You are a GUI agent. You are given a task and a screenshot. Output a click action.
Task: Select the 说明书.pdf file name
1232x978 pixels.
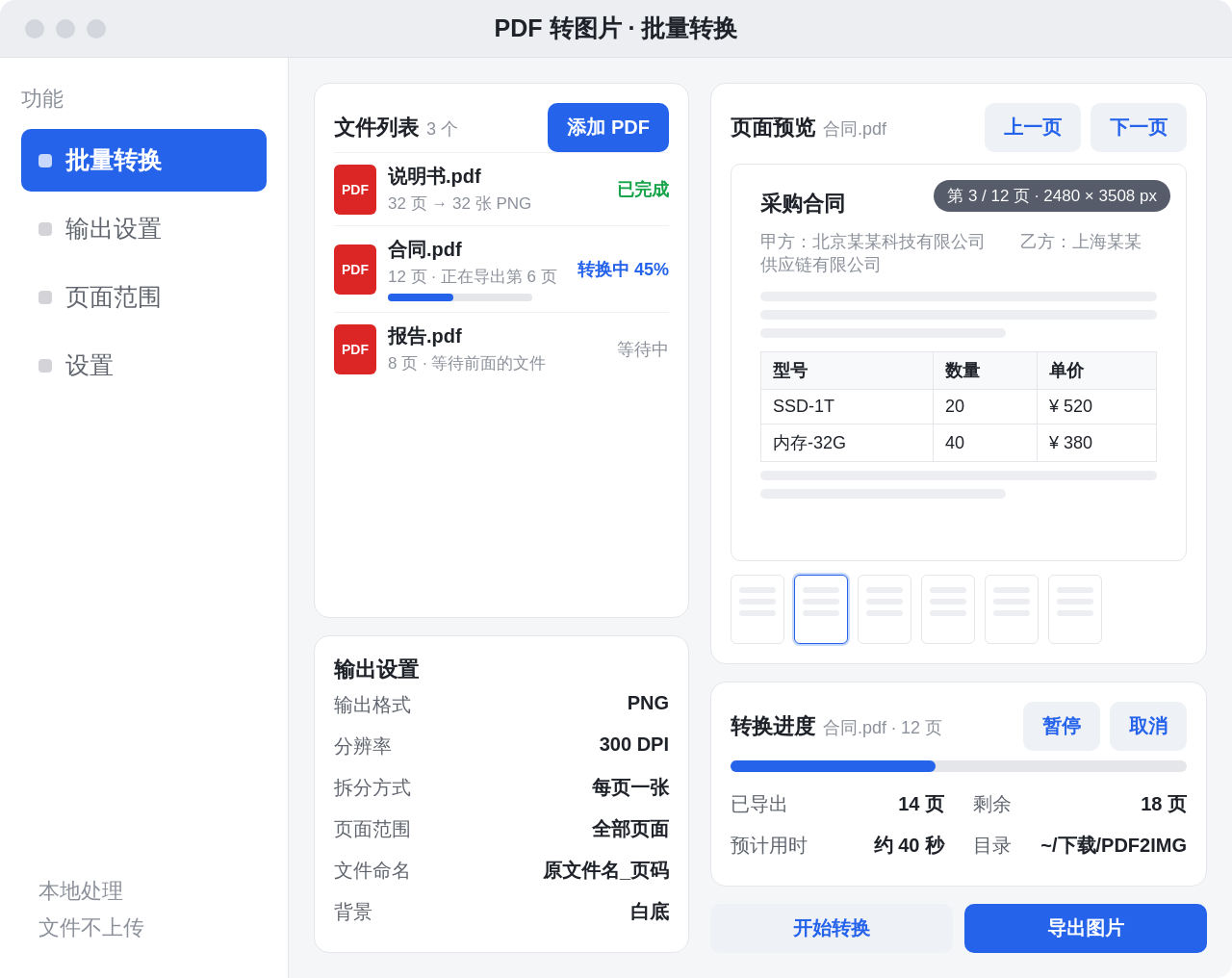click(434, 176)
